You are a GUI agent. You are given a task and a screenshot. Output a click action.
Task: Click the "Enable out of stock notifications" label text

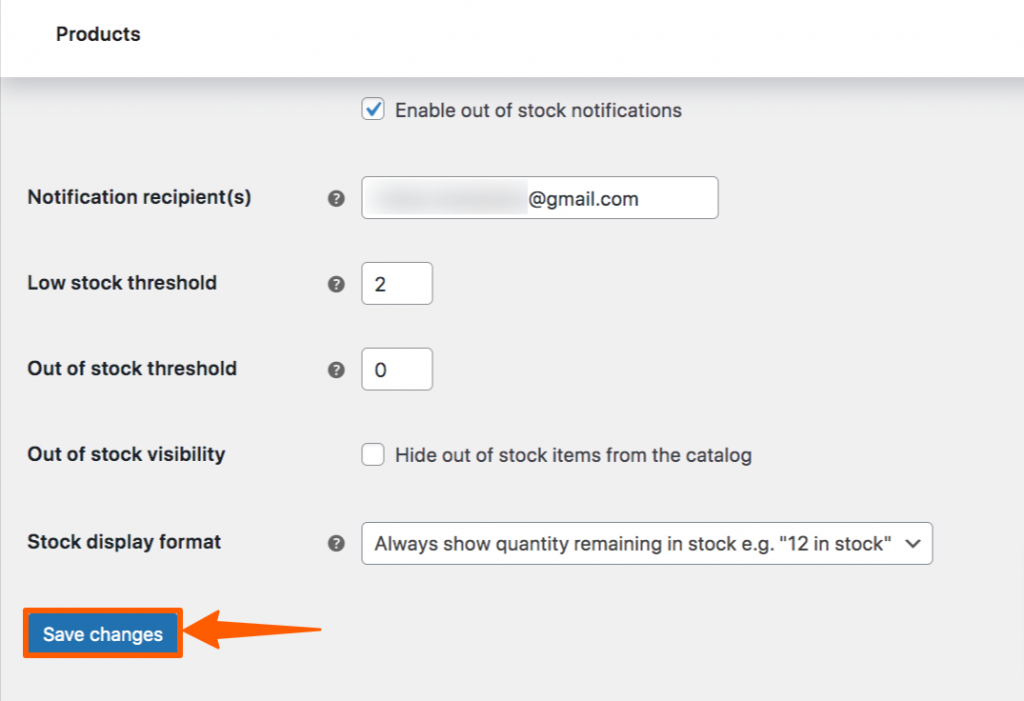538,110
